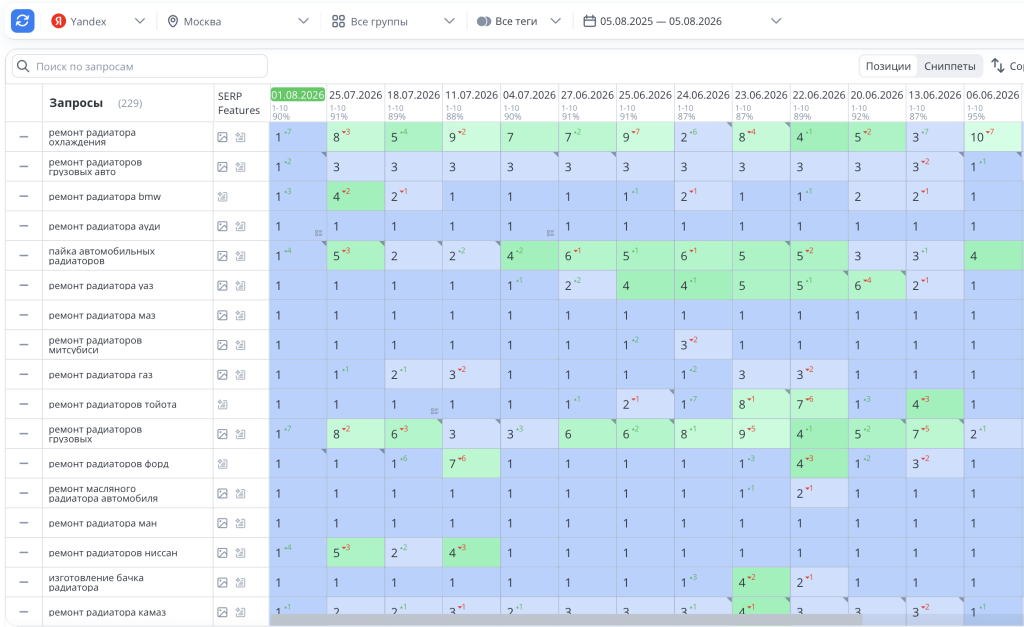Click position 7 cell for форд on 11.07.2026

click(x=472, y=464)
